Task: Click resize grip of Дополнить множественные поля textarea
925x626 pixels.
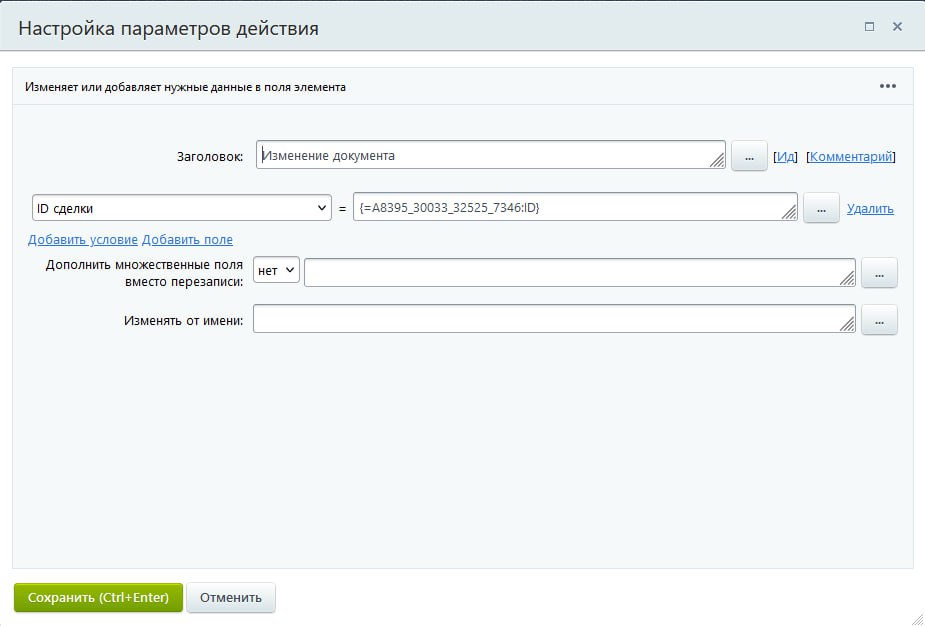Action: [847, 278]
